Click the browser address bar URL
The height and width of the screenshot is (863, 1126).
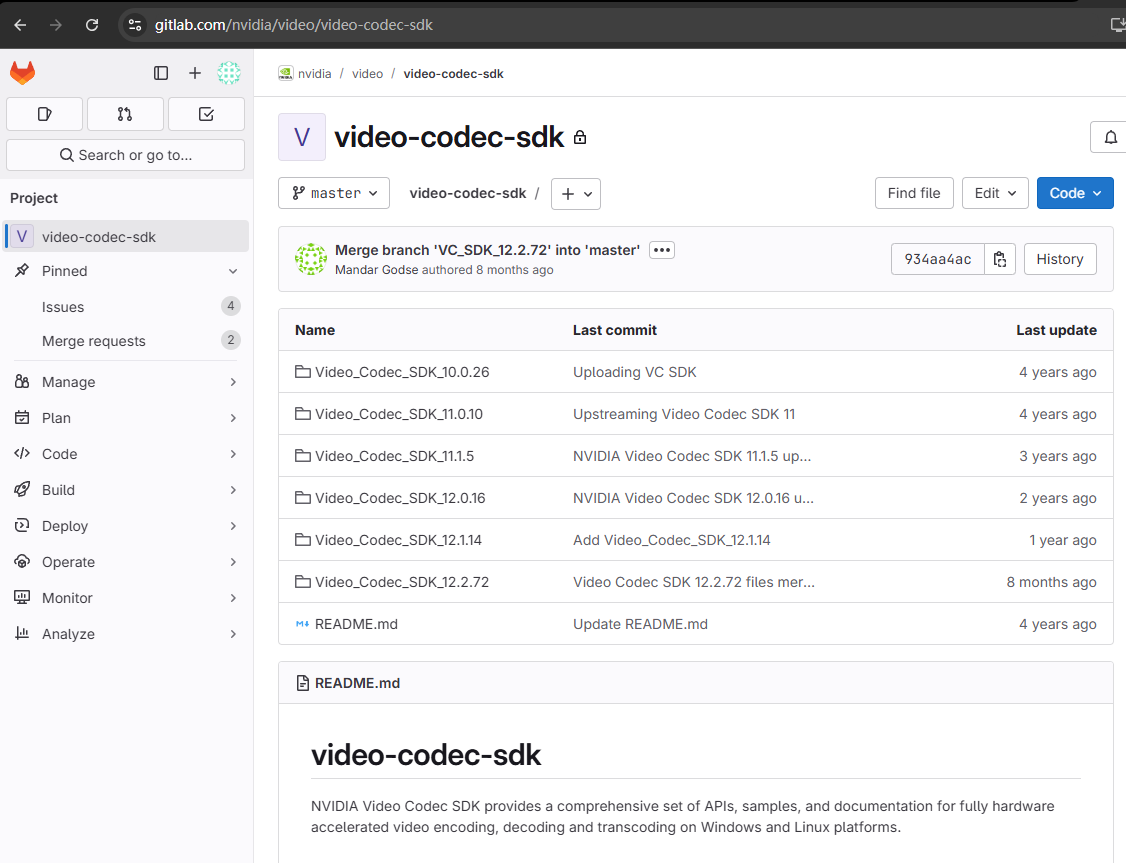[x=294, y=25]
